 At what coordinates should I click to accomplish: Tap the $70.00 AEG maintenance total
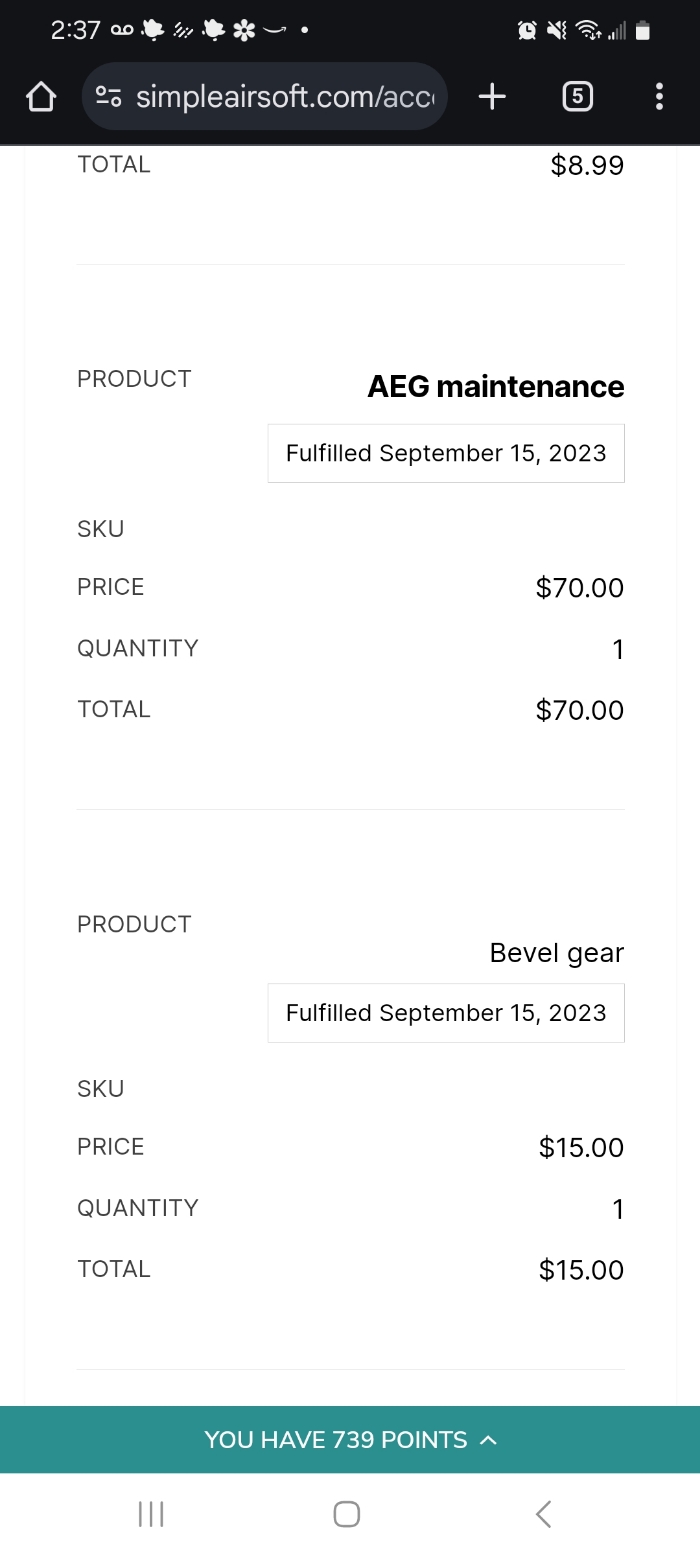(579, 710)
